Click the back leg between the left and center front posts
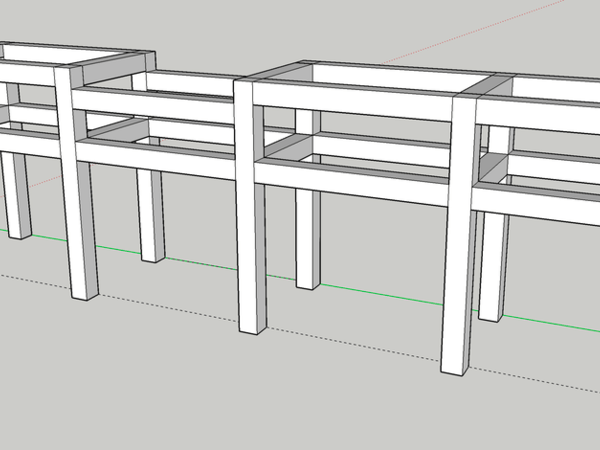Viewport: 600px width, 450px height. tap(151, 215)
